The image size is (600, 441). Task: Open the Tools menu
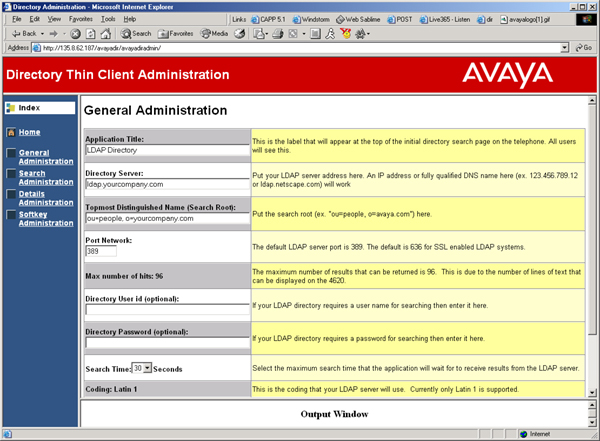coord(108,19)
